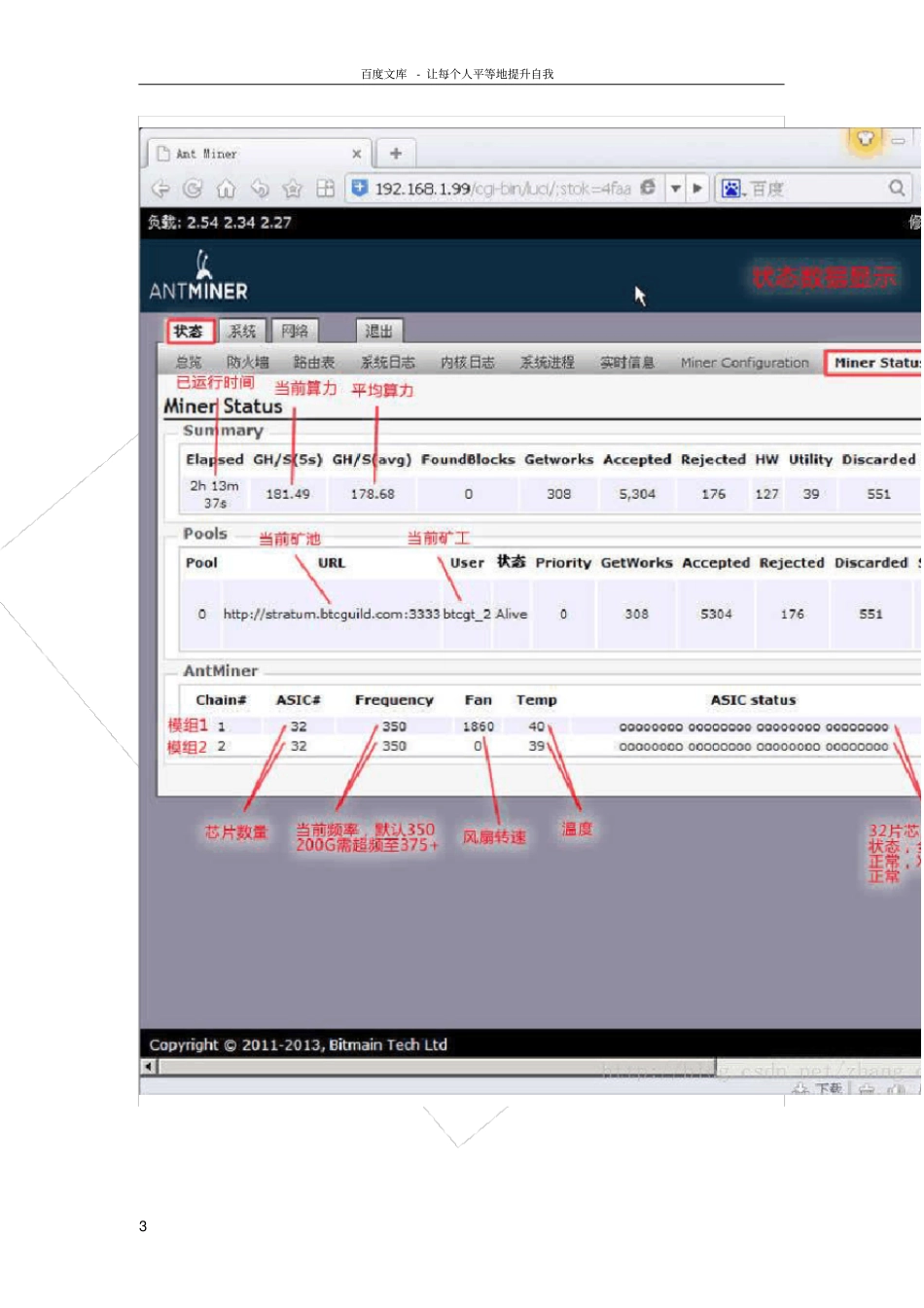Screen dimensions: 924x1308
Task: Click the 178.68 GH/S(avg) value
Action: click(373, 494)
